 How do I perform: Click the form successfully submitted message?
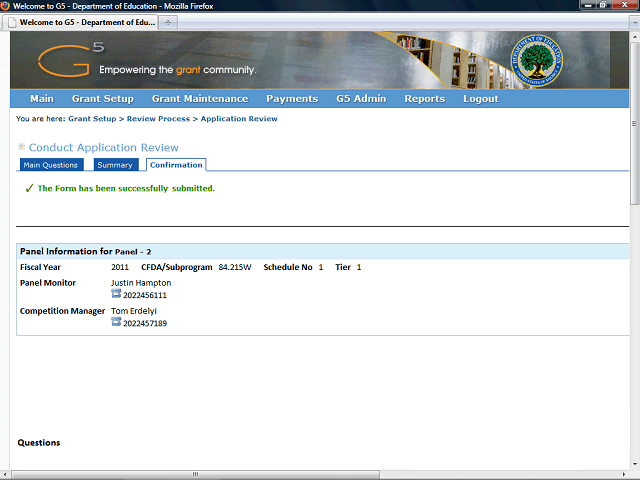(x=126, y=188)
